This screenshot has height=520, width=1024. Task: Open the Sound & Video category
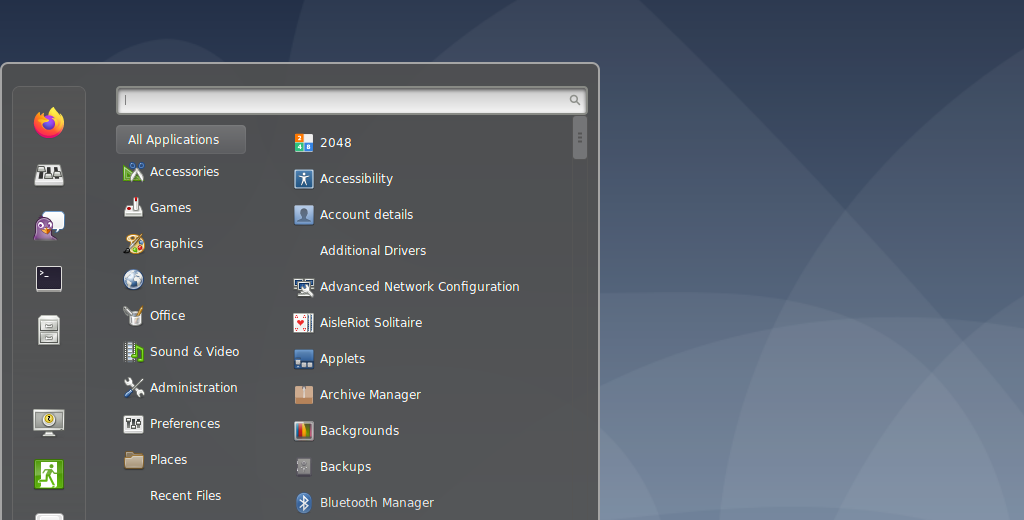tap(194, 352)
